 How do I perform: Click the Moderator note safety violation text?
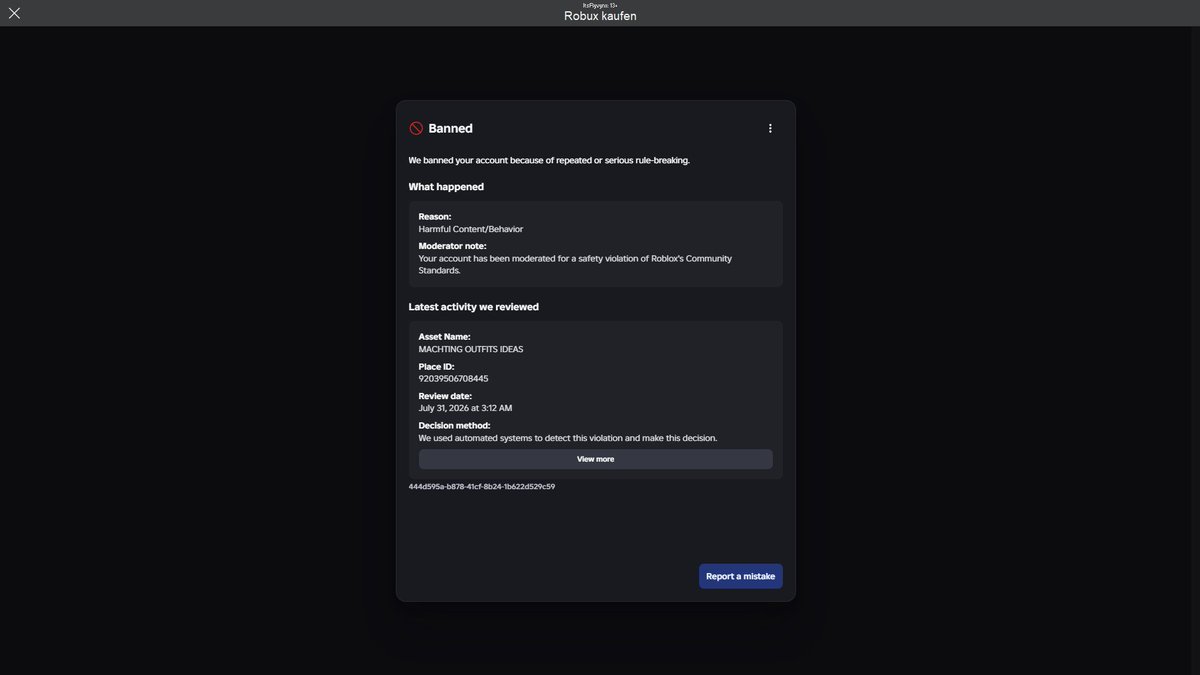point(575,264)
